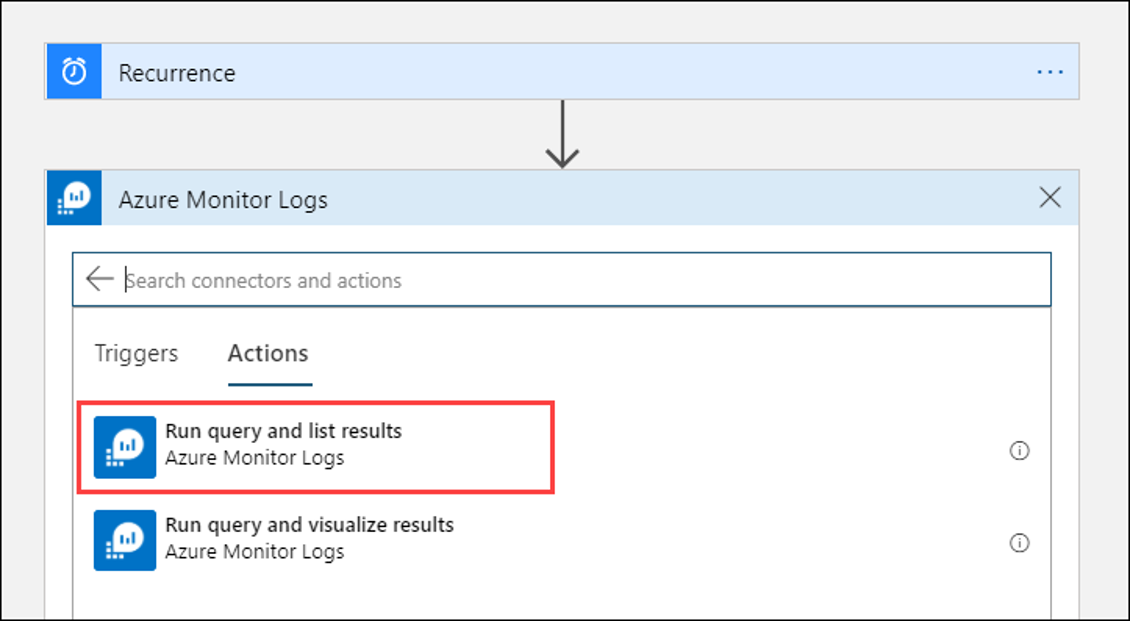
Task: Go back using the search box arrow
Action: point(99,279)
